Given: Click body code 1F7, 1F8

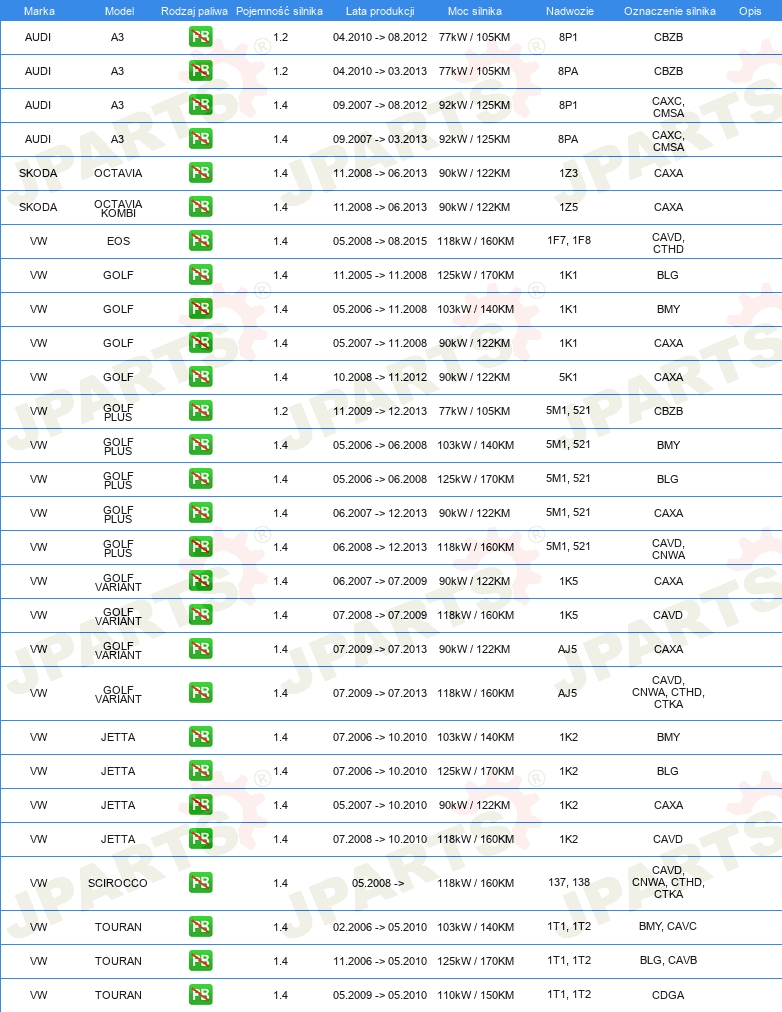Looking at the screenshot, I should pos(569,240).
